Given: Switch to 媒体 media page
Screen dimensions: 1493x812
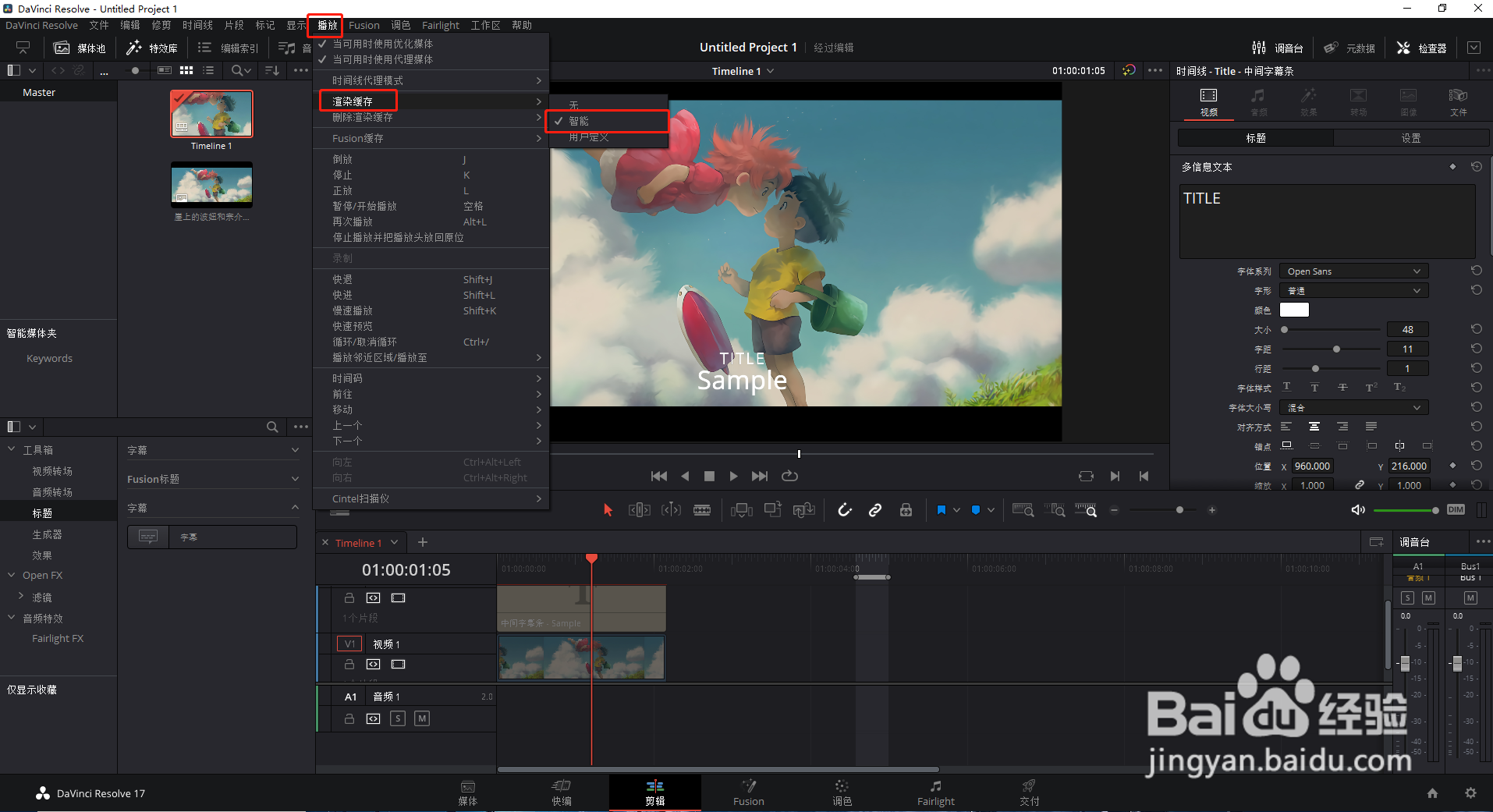Looking at the screenshot, I should point(467,793).
